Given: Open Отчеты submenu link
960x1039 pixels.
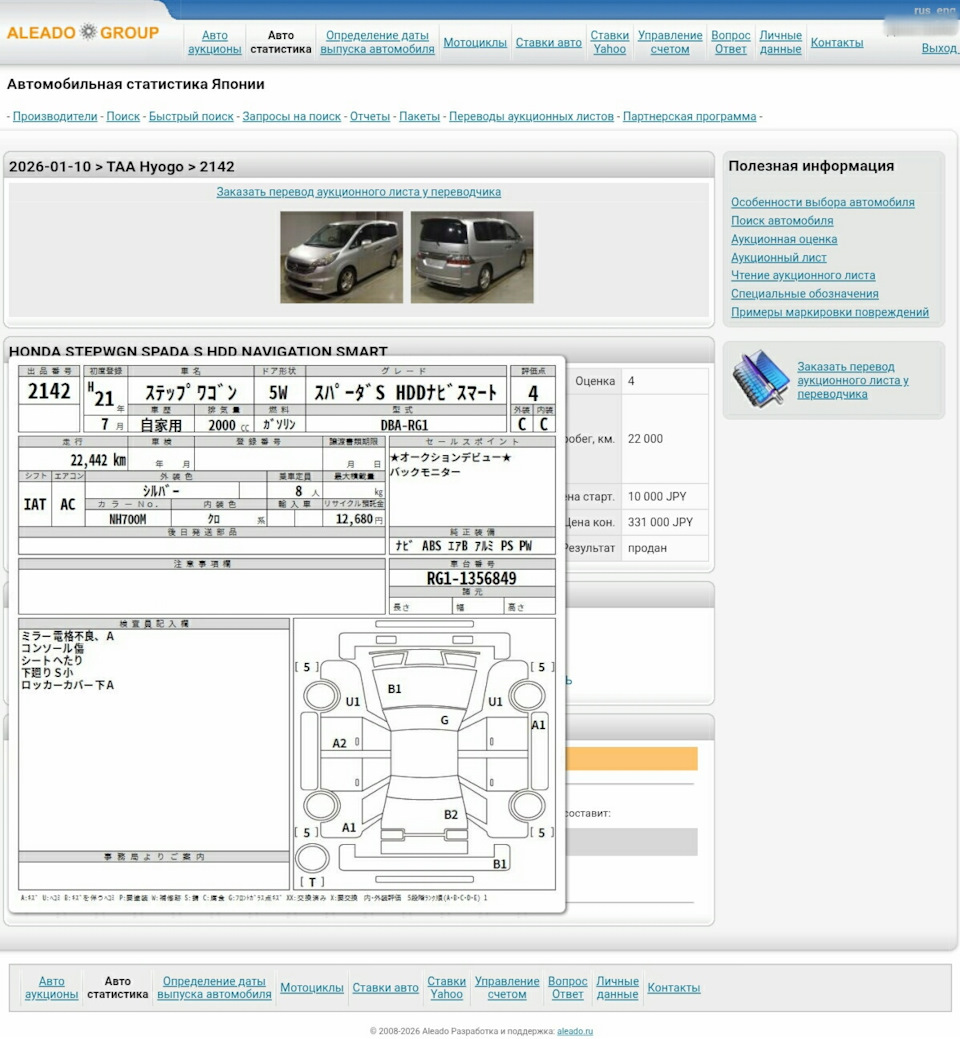Looking at the screenshot, I should pyautogui.click(x=370, y=116).
